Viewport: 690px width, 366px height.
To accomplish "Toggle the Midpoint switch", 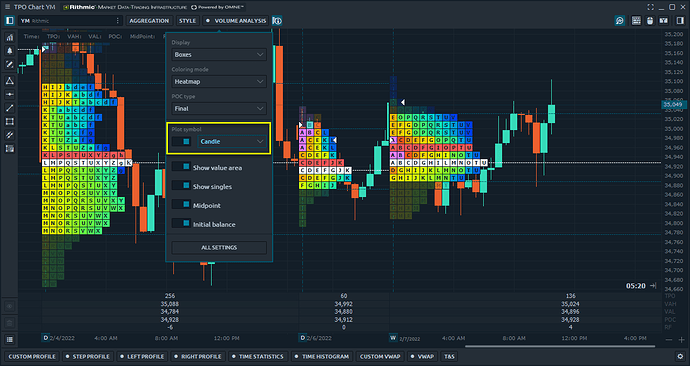I will coord(181,205).
